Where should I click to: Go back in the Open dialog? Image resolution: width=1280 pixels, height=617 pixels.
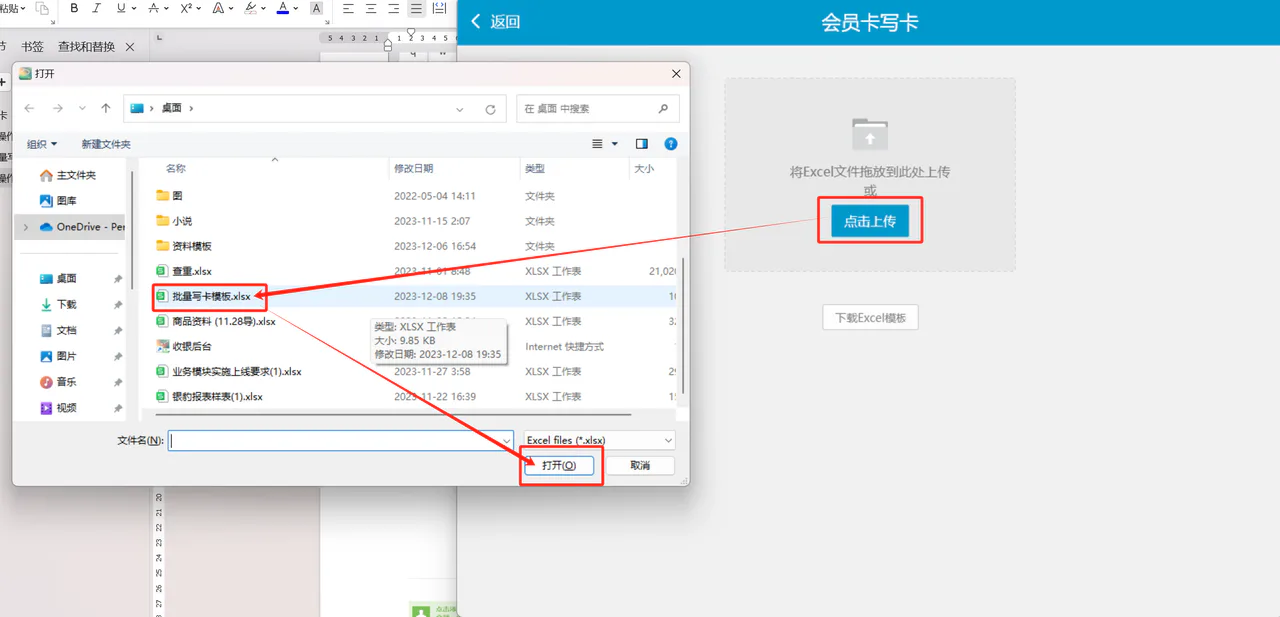pos(30,109)
